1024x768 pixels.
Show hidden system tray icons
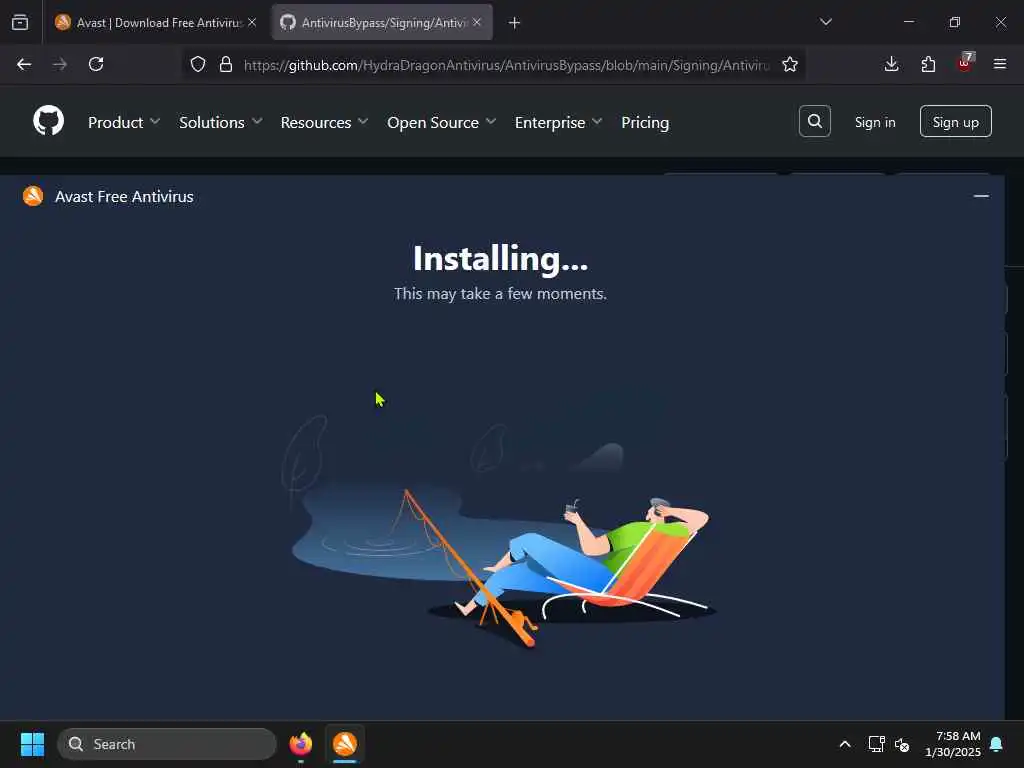click(x=844, y=744)
